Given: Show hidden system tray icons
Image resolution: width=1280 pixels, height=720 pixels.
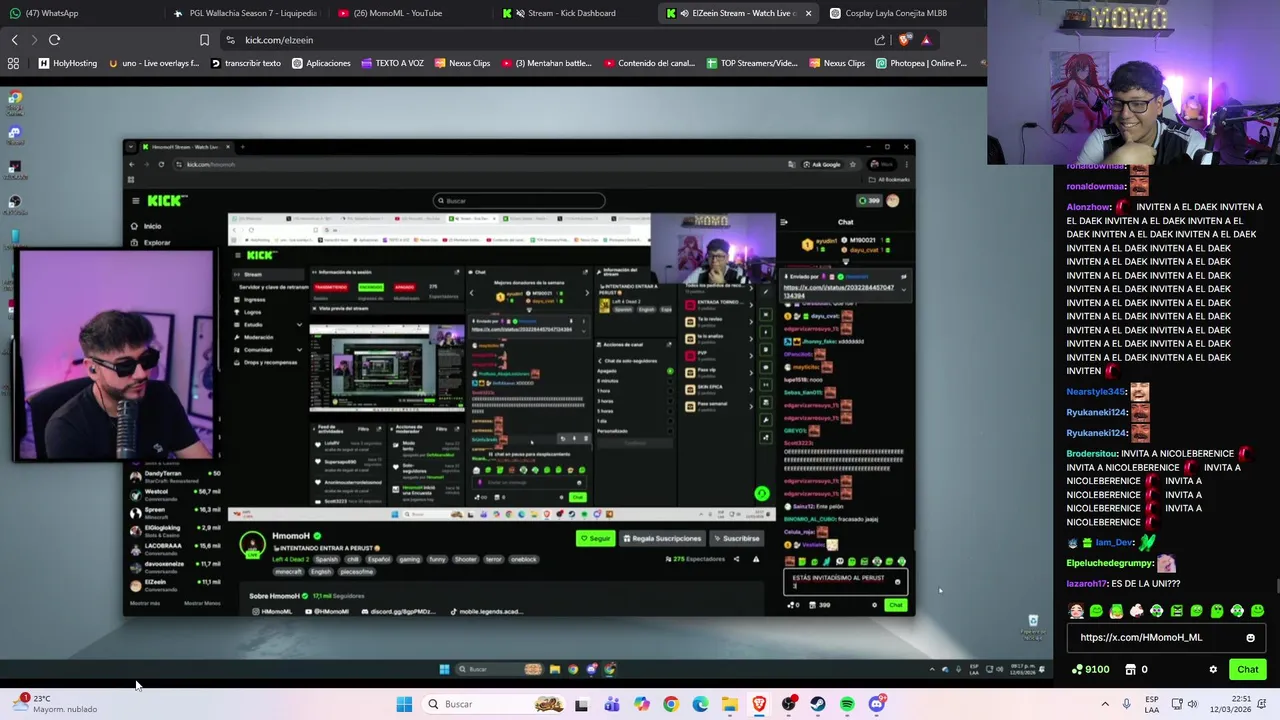Looking at the screenshot, I should 1105,704.
